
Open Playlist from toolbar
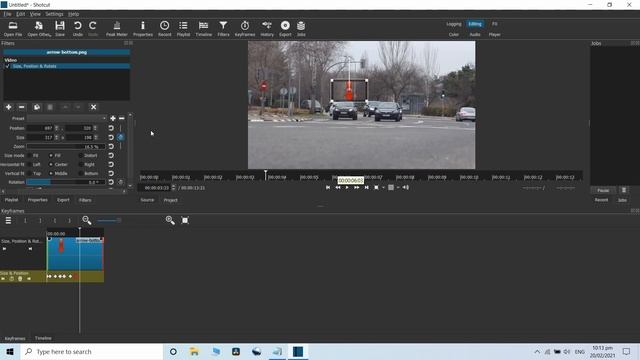coord(183,29)
